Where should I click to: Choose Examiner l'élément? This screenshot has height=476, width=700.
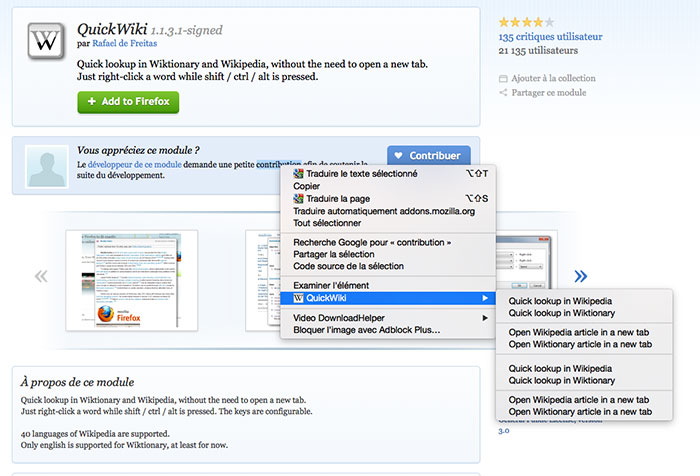click(x=388, y=285)
